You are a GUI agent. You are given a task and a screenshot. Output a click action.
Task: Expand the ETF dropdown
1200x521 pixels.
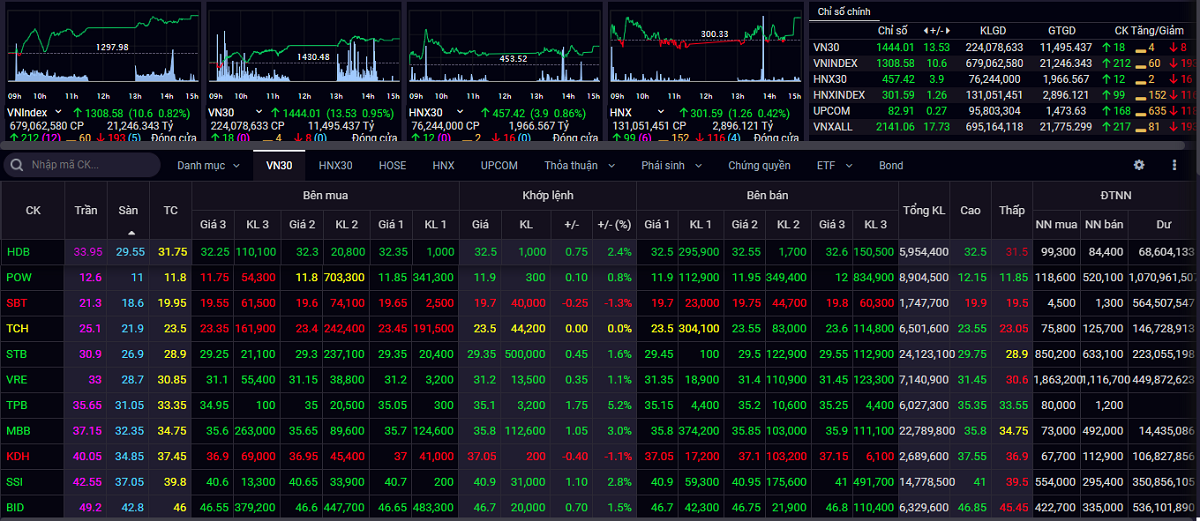831,165
